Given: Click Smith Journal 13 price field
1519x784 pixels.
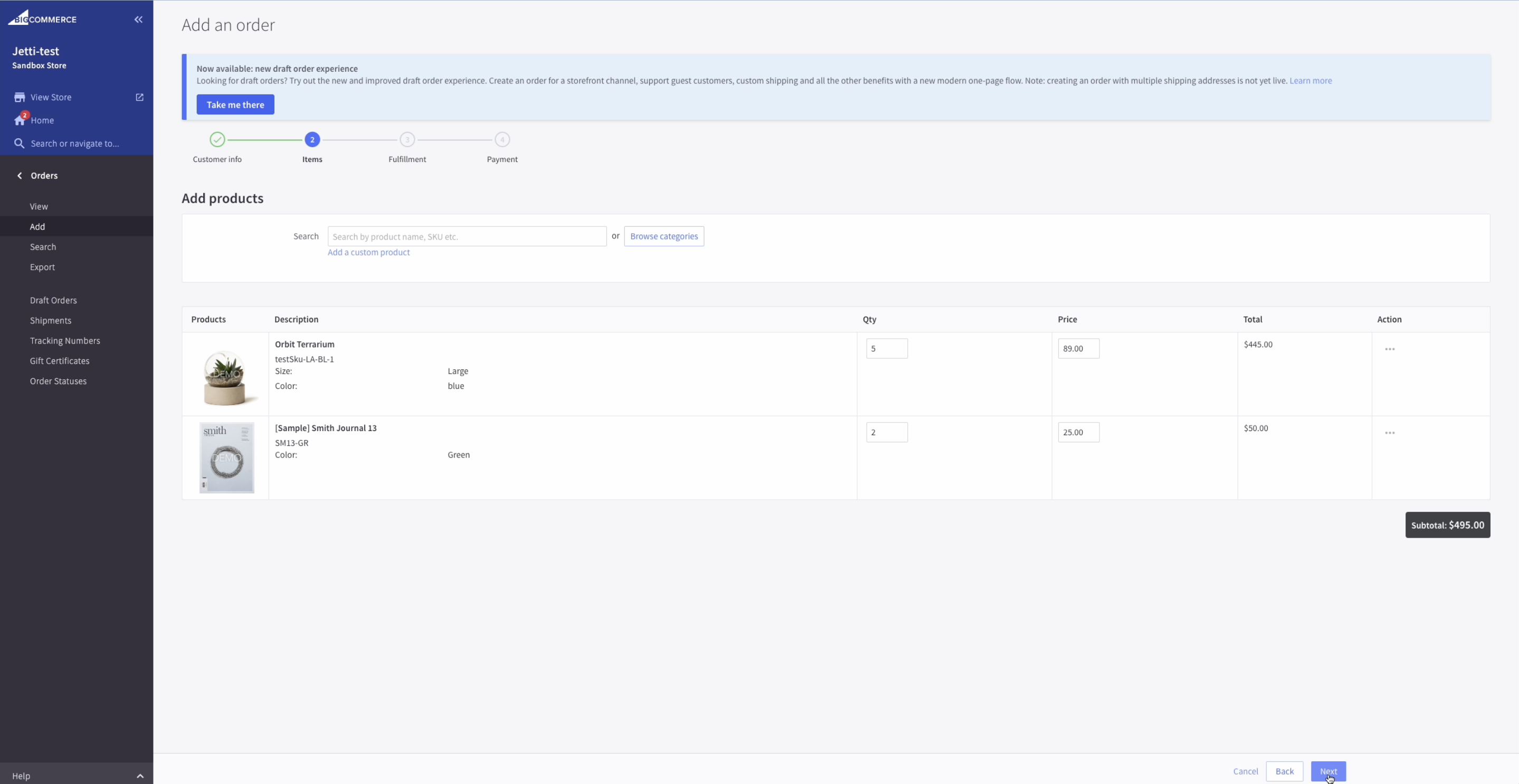Looking at the screenshot, I should (x=1078, y=432).
